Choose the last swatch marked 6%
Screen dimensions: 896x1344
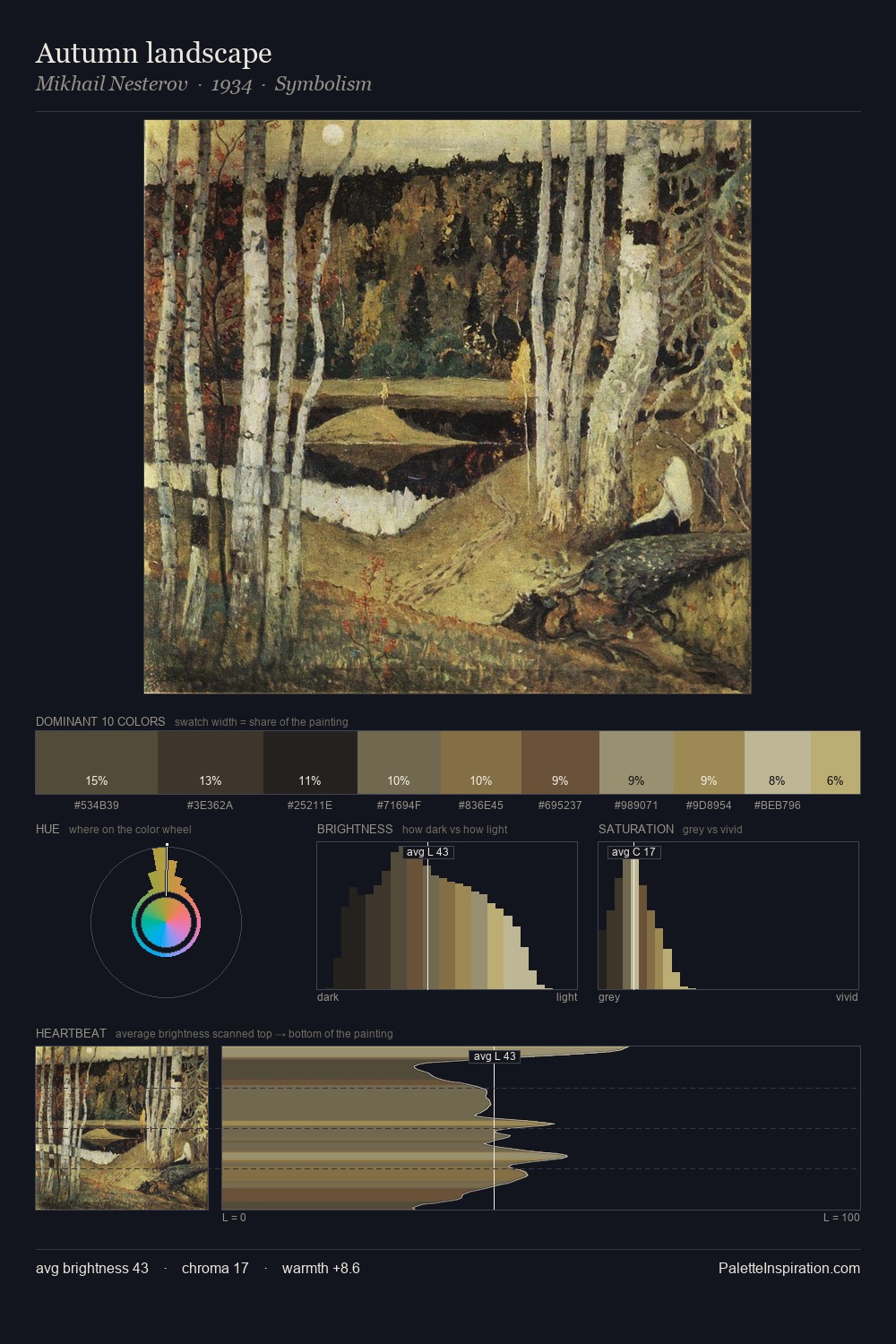[835, 762]
